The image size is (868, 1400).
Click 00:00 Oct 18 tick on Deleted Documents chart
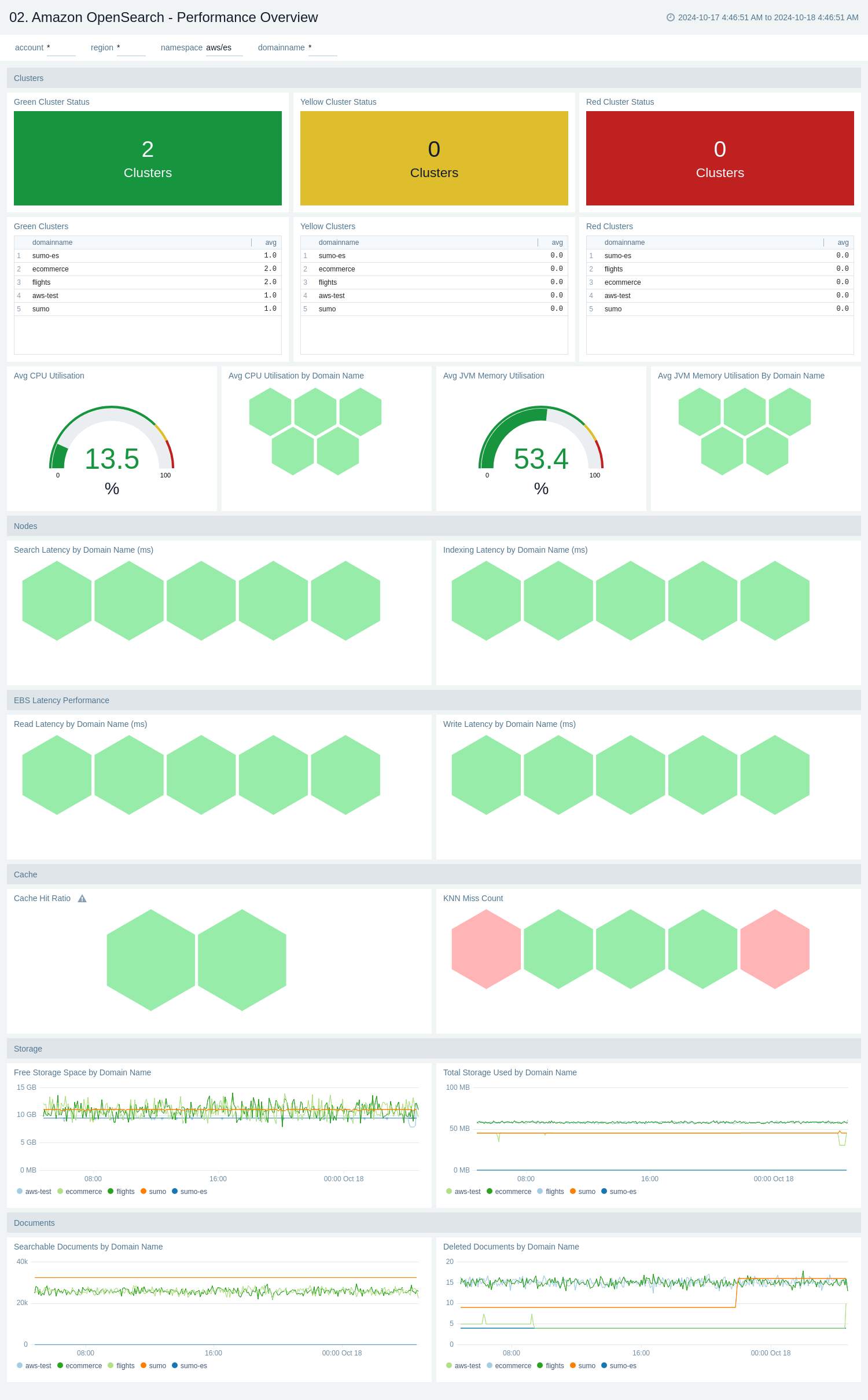(771, 1353)
